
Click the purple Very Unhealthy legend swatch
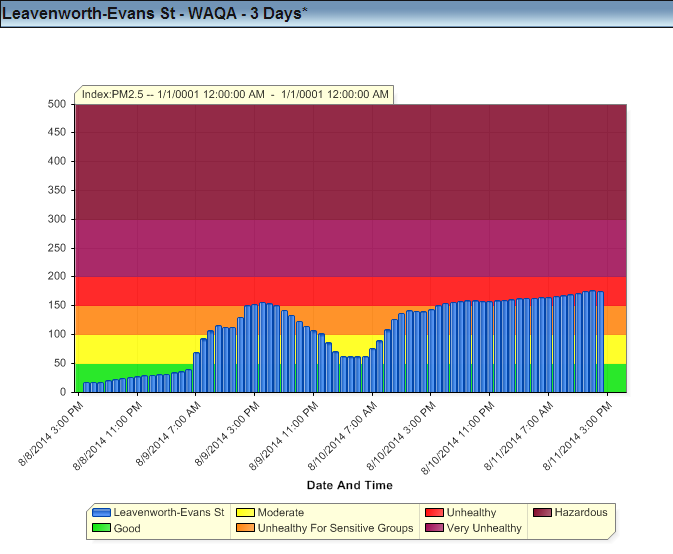(x=434, y=528)
